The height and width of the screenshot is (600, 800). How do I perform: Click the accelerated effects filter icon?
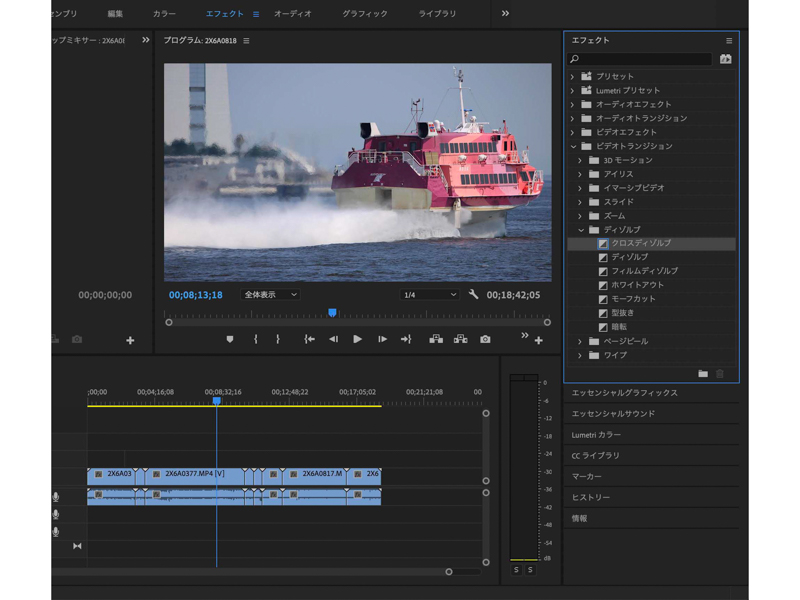click(x=725, y=59)
